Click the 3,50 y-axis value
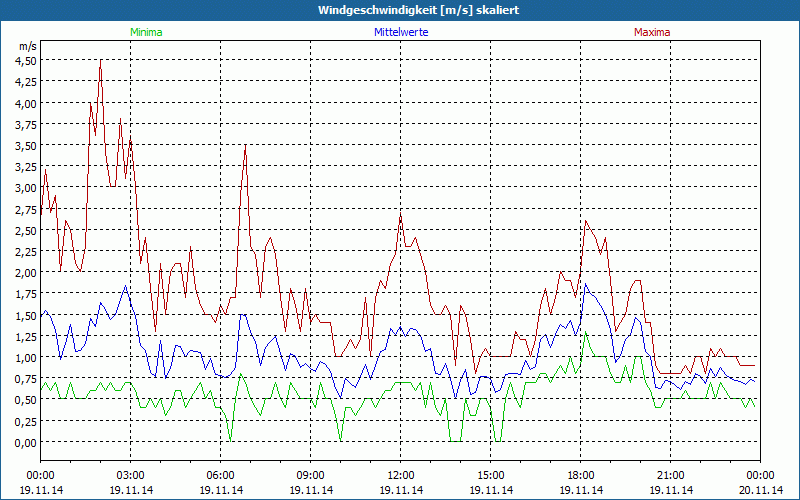The height and width of the screenshot is (500, 800). 26,145
